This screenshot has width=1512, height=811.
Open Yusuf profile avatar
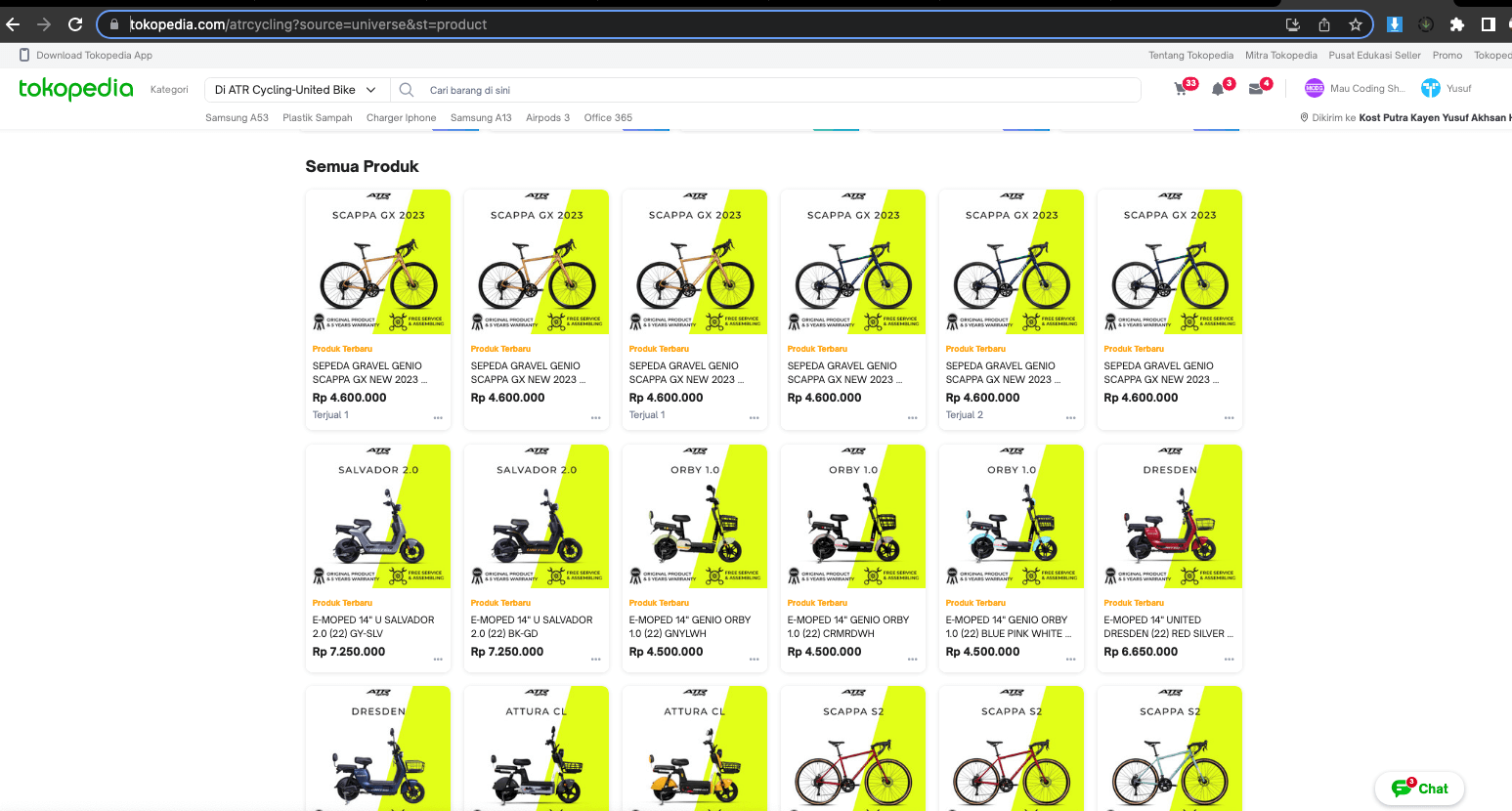click(1430, 89)
